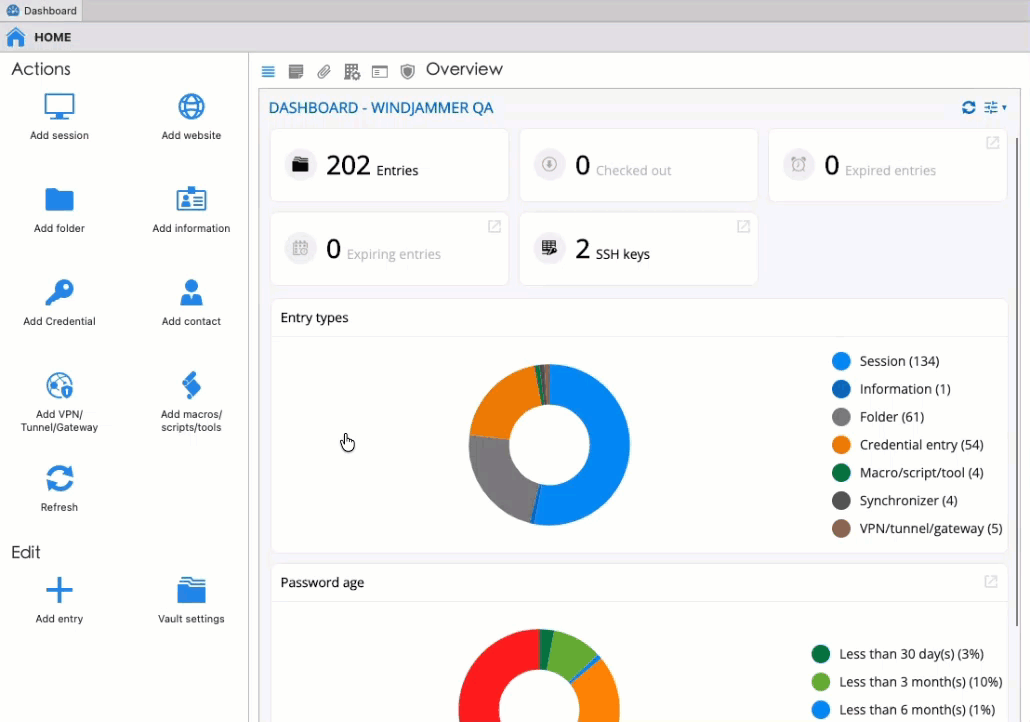
Task: Click the Refresh action in sidebar
Action: point(59,478)
